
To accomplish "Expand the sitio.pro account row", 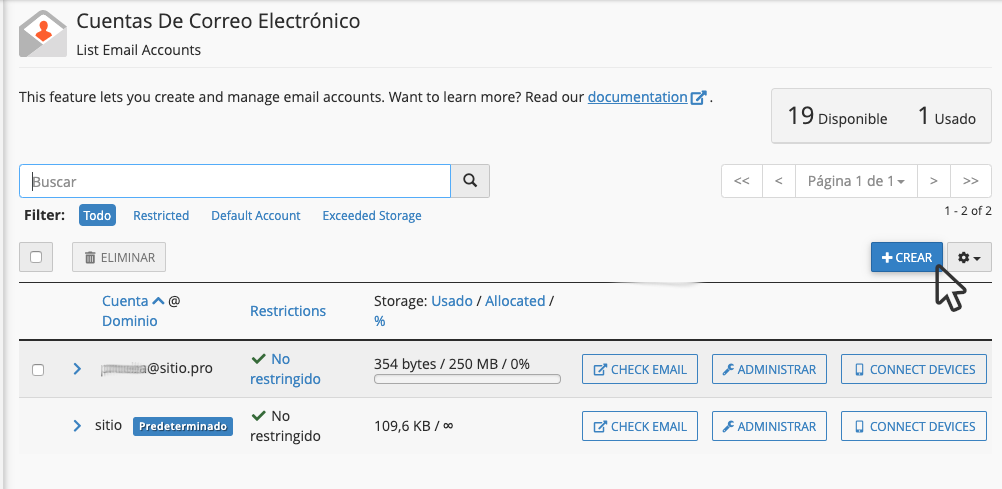I will pyautogui.click(x=77, y=369).
